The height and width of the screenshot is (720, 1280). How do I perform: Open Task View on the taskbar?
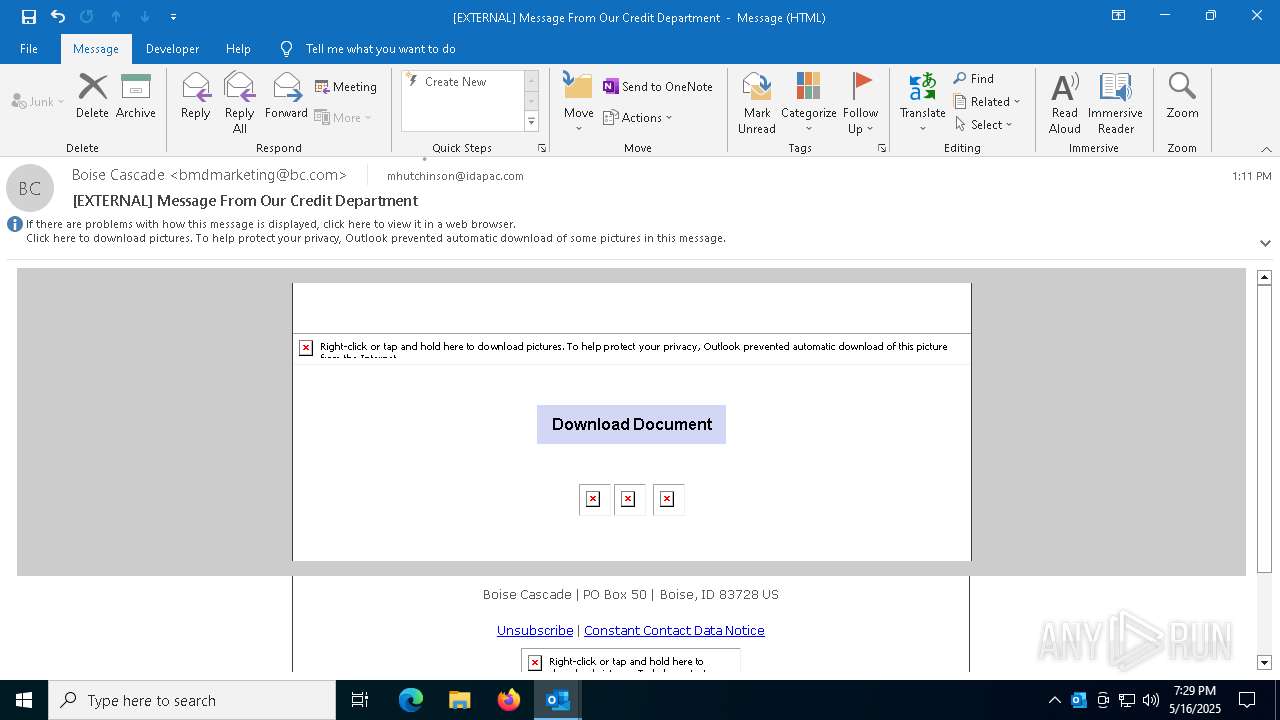click(x=360, y=700)
